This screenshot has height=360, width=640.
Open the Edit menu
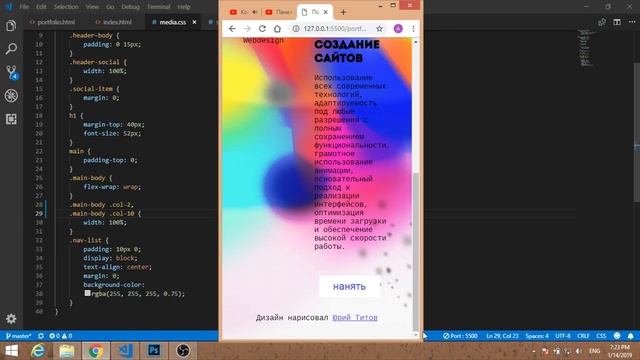(41, 7)
